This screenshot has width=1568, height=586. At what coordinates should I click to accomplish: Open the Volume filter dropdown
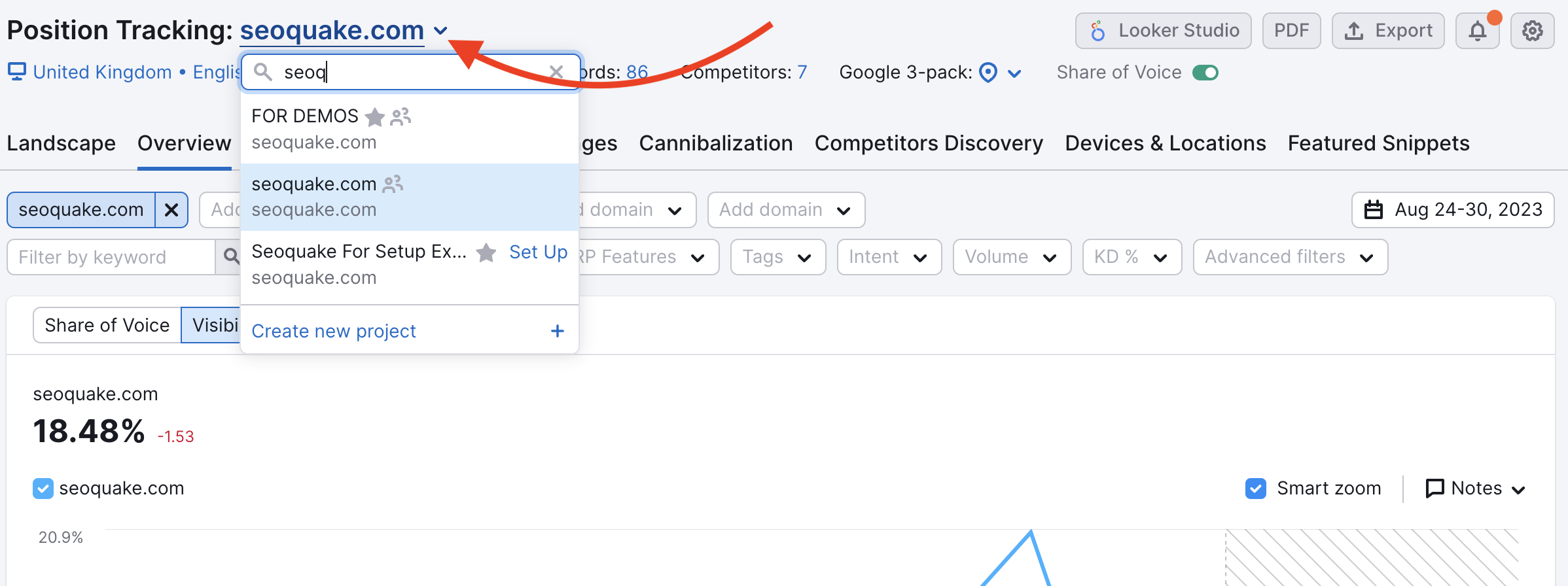click(x=1012, y=257)
